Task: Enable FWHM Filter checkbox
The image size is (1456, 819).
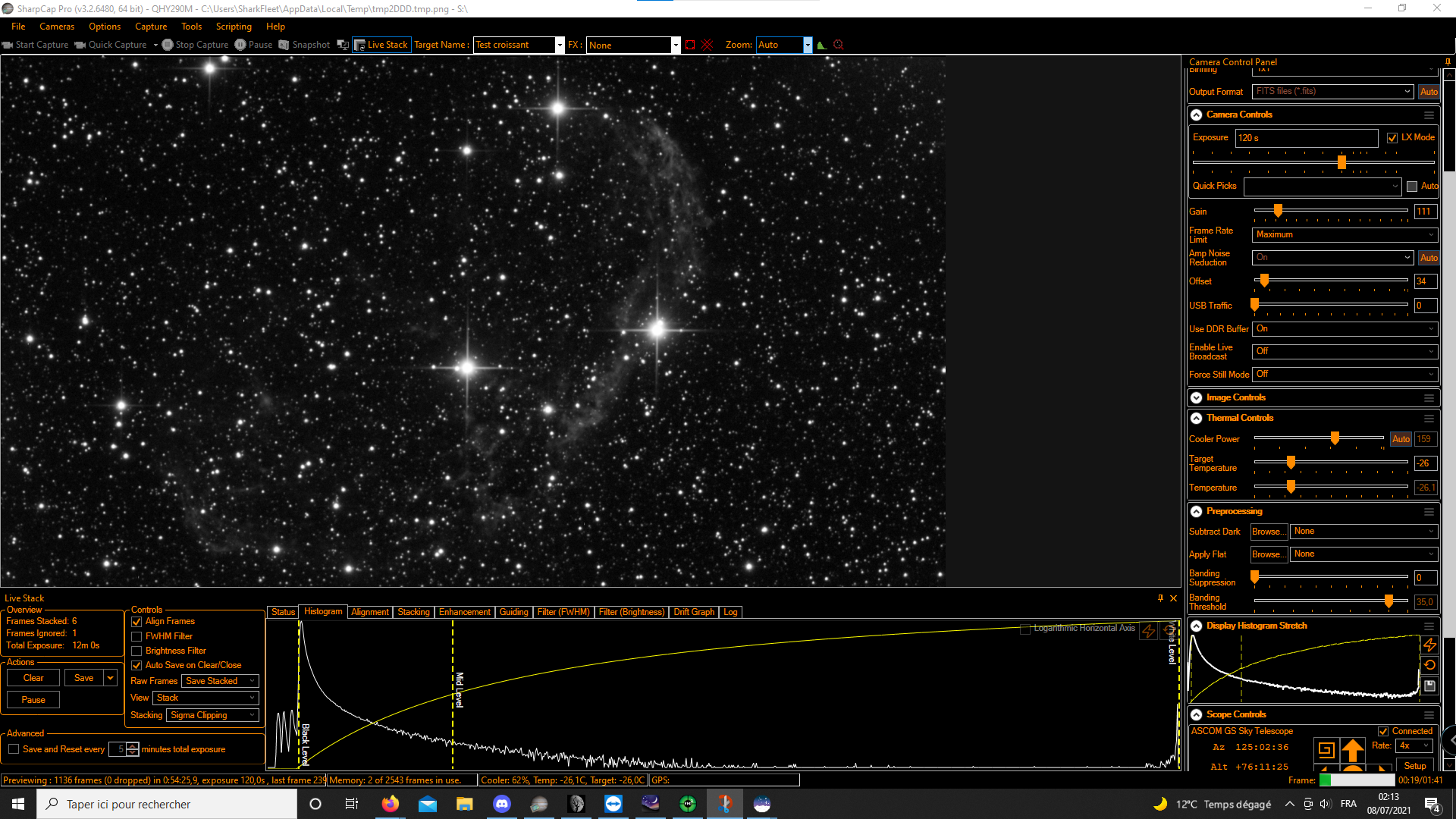Action: [137, 637]
